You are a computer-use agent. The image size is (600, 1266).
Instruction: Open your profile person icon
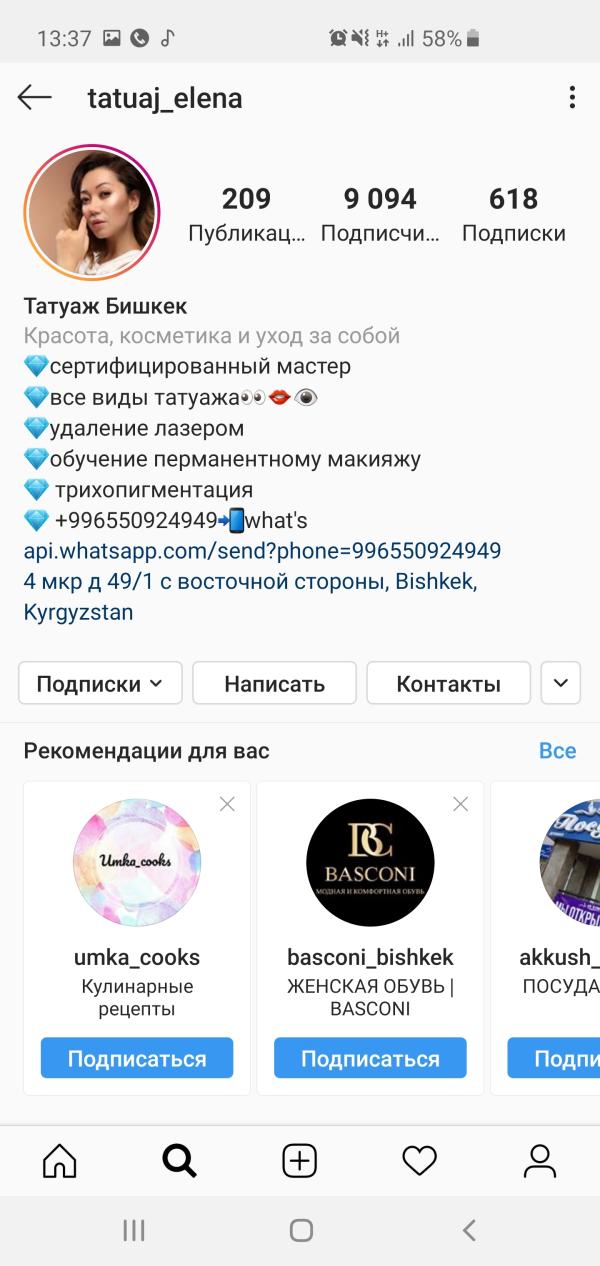(540, 1160)
